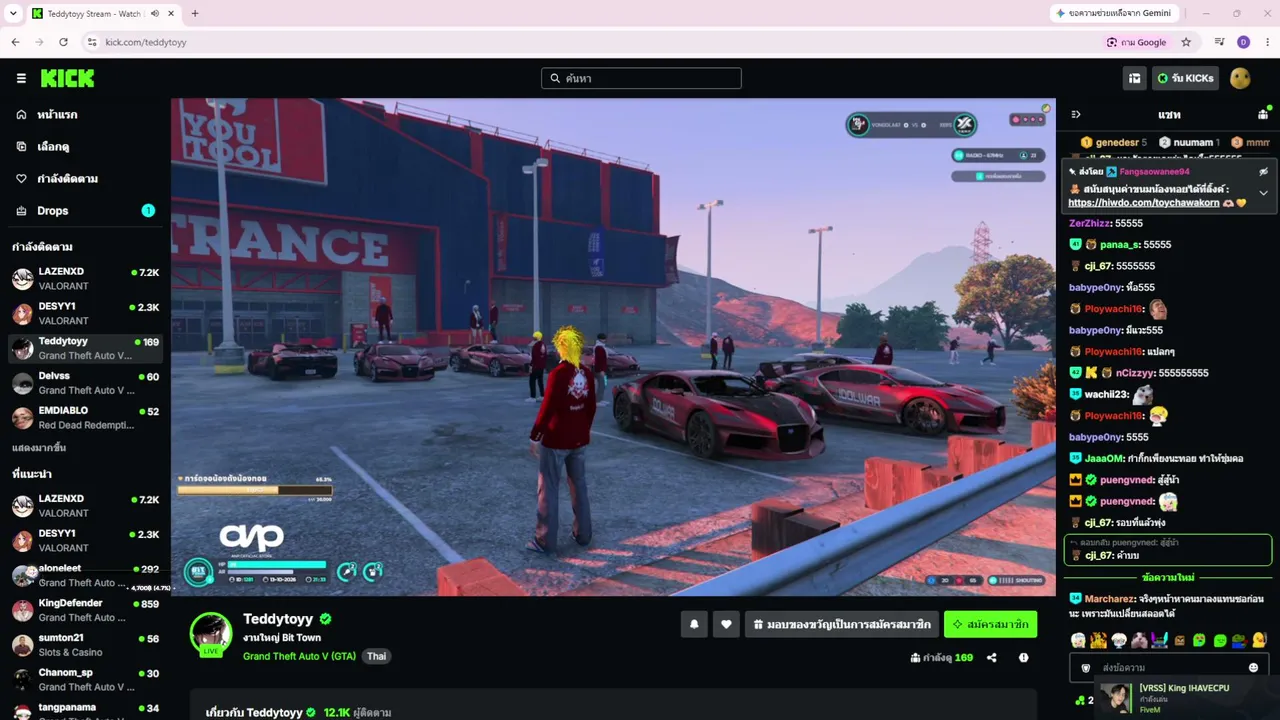Click the stream video player
This screenshot has width=1280, height=720.
613,346
